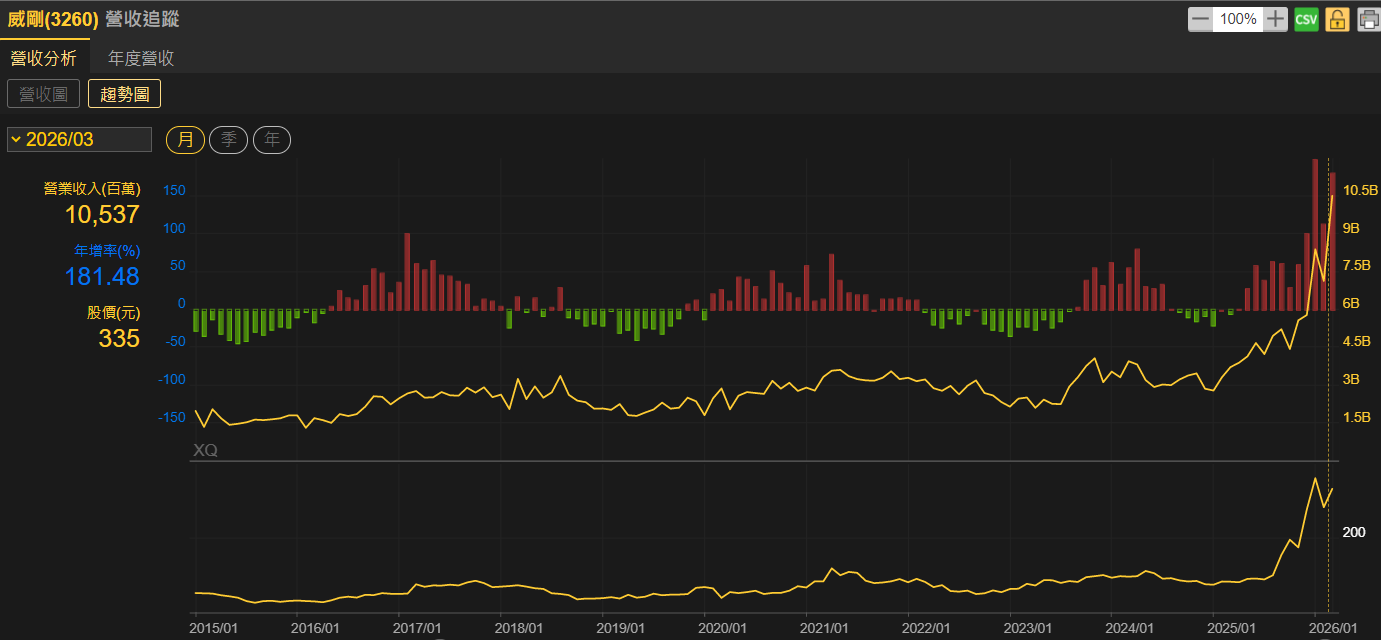Open the 營收分析 tab
Image resolution: width=1381 pixels, height=640 pixels.
tap(44, 58)
